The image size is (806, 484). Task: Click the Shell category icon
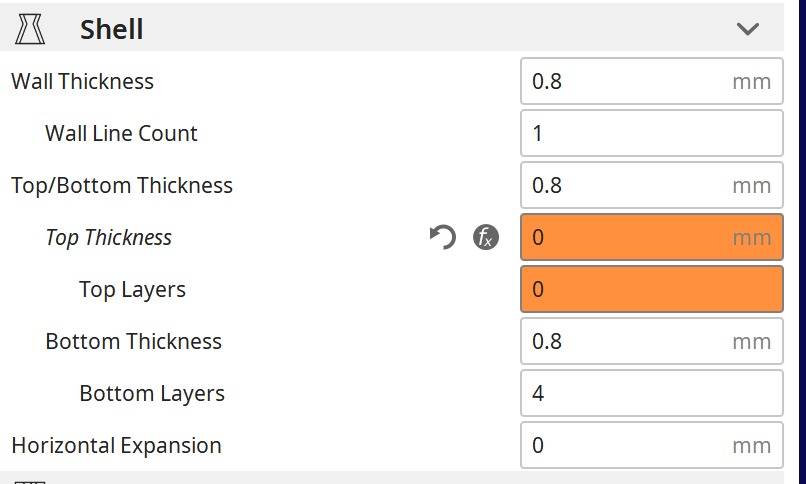coord(31,29)
